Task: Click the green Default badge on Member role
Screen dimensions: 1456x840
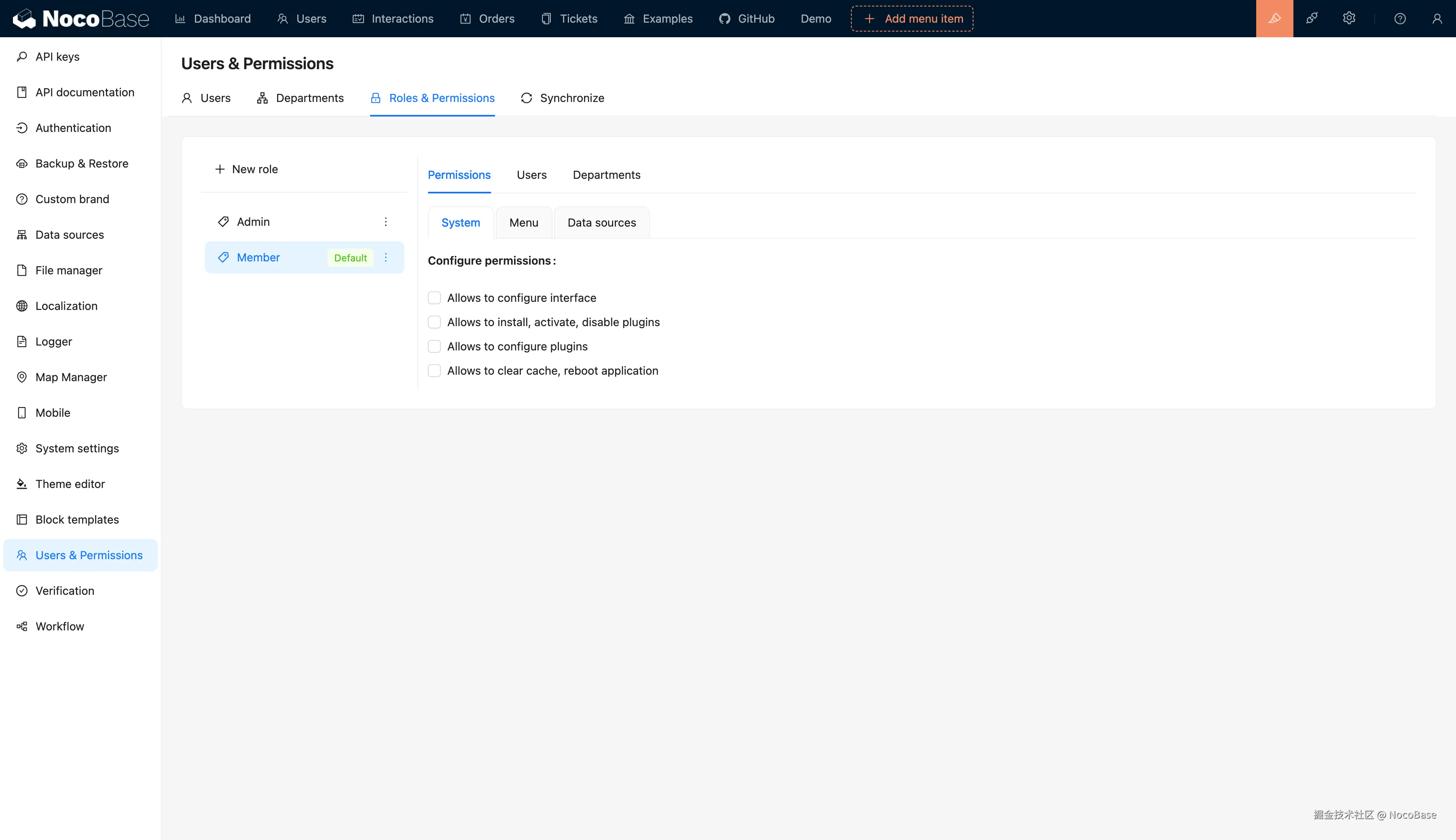Action: pyautogui.click(x=350, y=257)
